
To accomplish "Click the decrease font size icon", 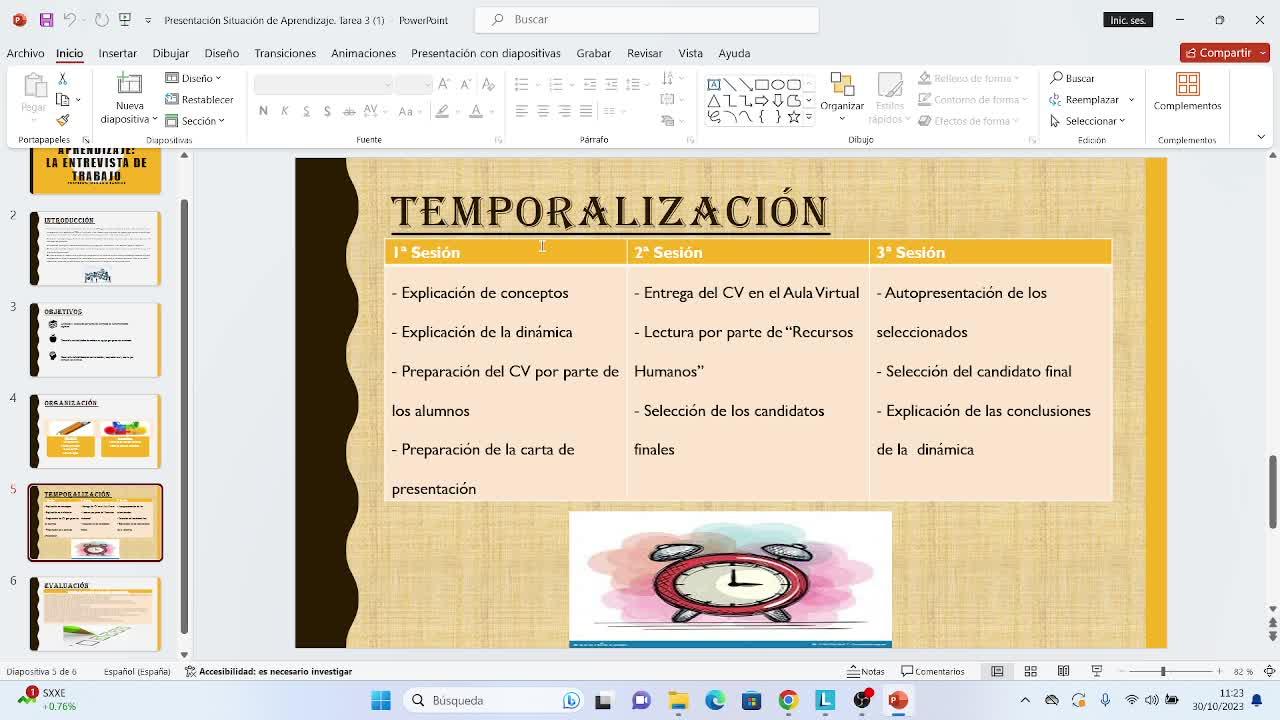I will (x=465, y=84).
